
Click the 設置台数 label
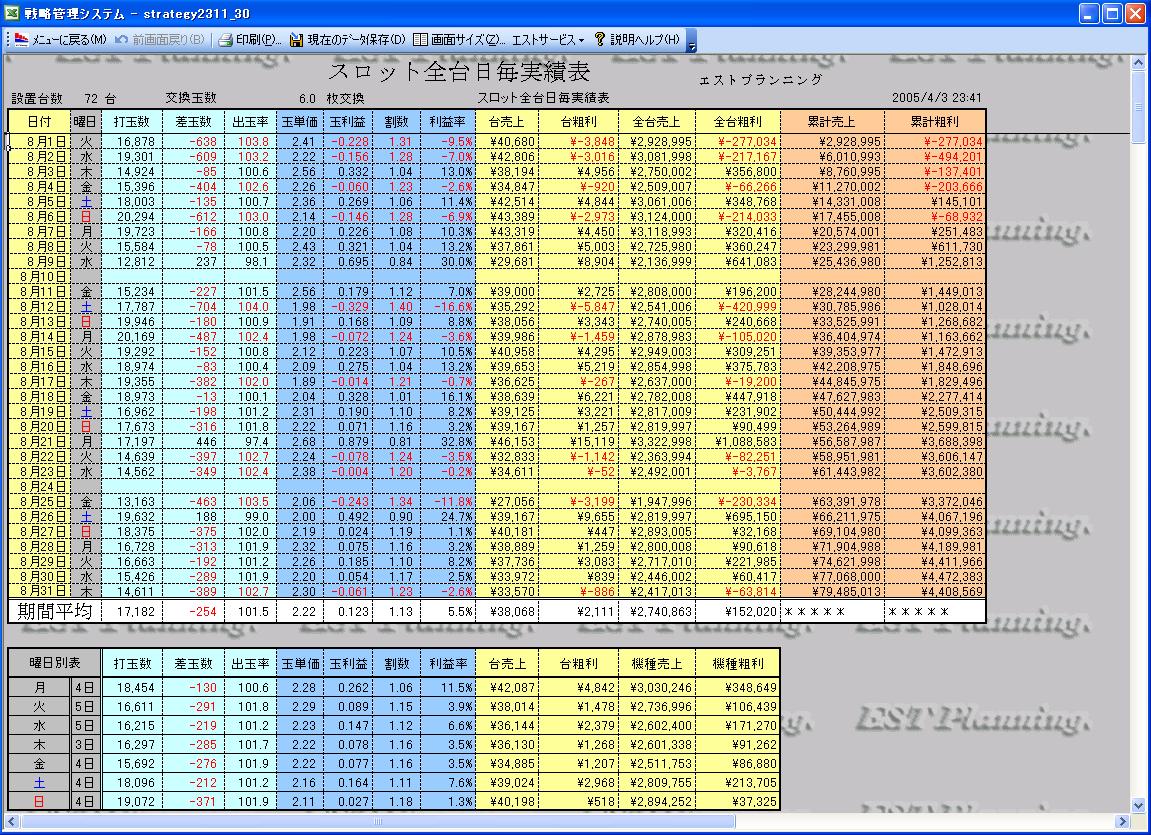click(37, 98)
